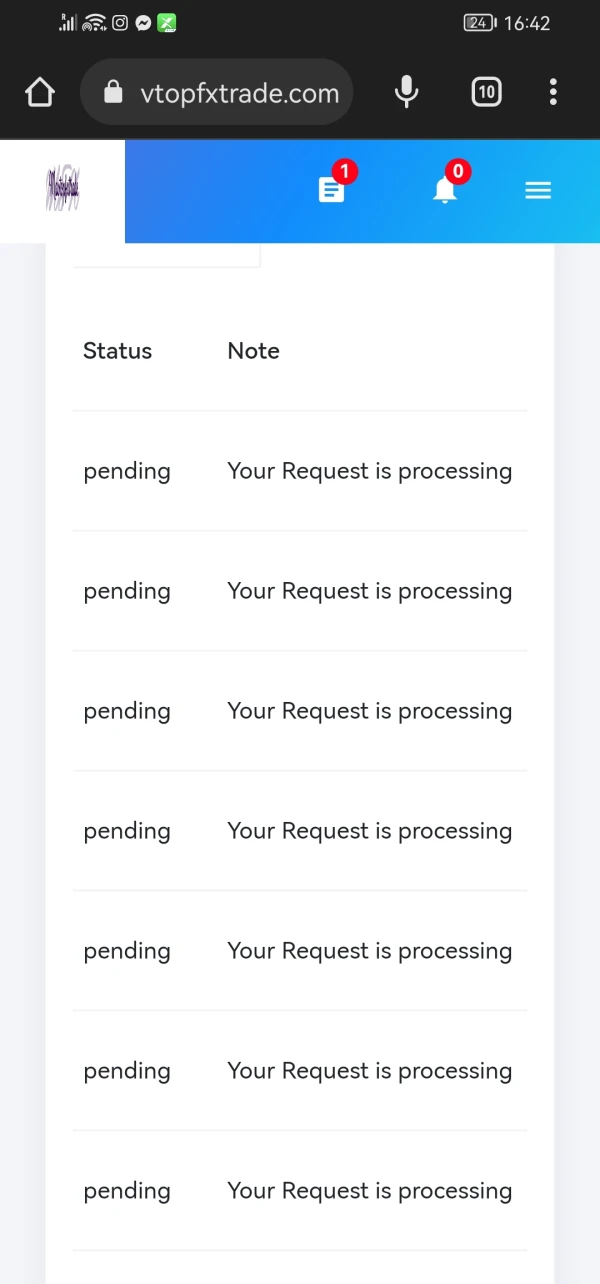
Task: Click the Status column header
Action: [x=117, y=351]
